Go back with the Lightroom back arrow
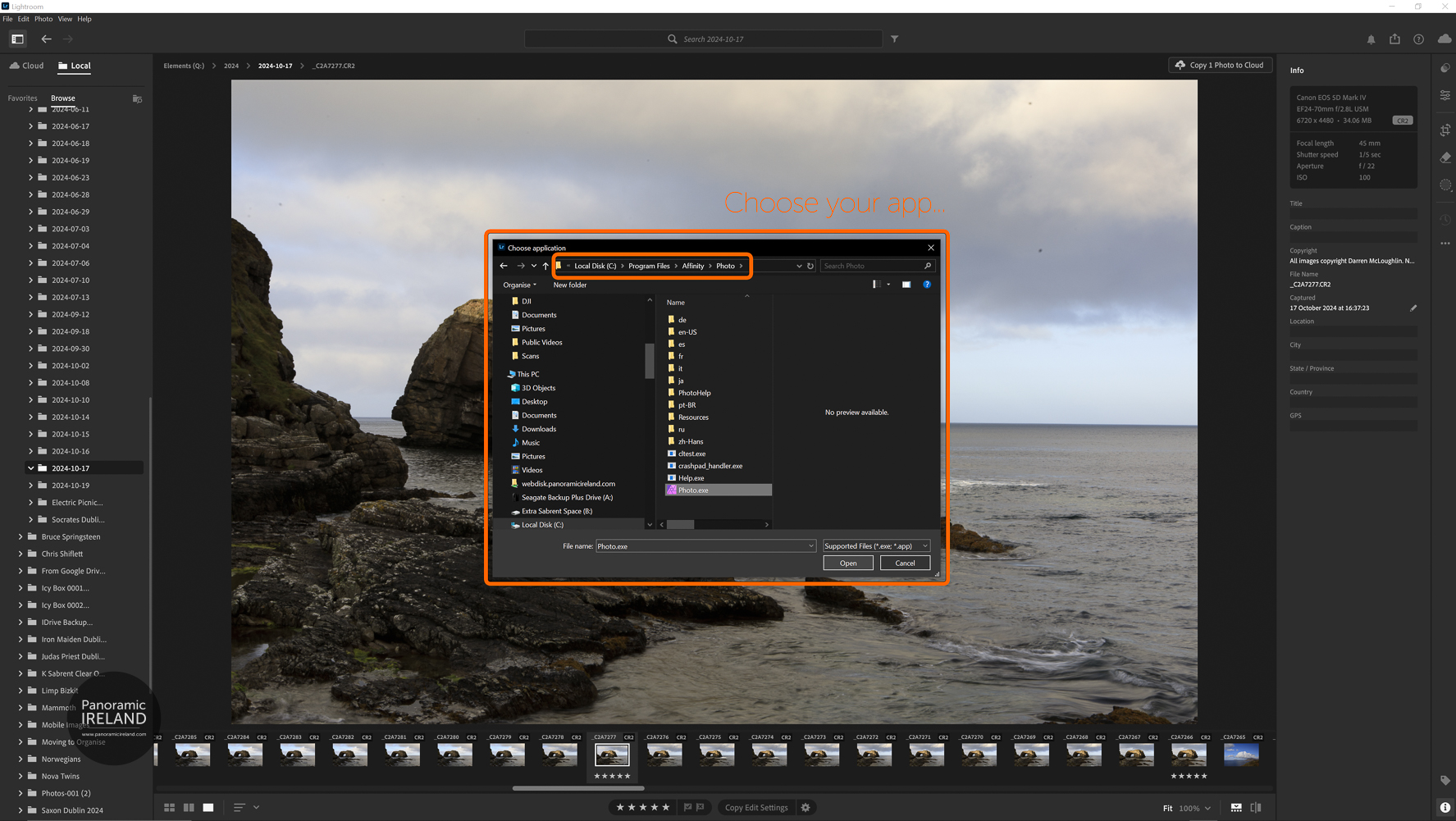Screen dimensions: 1456x821 pos(46,39)
